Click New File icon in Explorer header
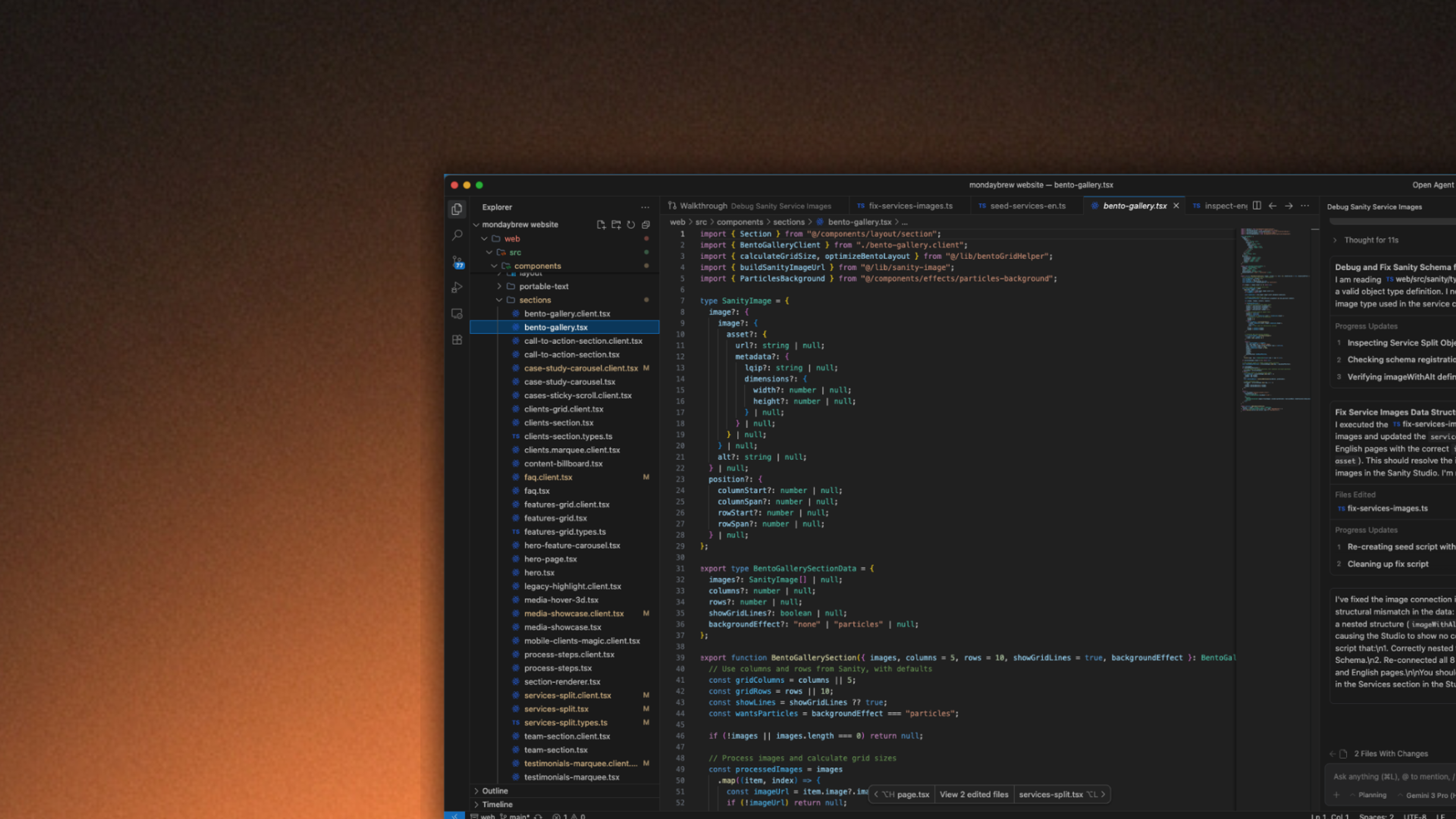This screenshot has width=1456, height=819. click(601, 224)
